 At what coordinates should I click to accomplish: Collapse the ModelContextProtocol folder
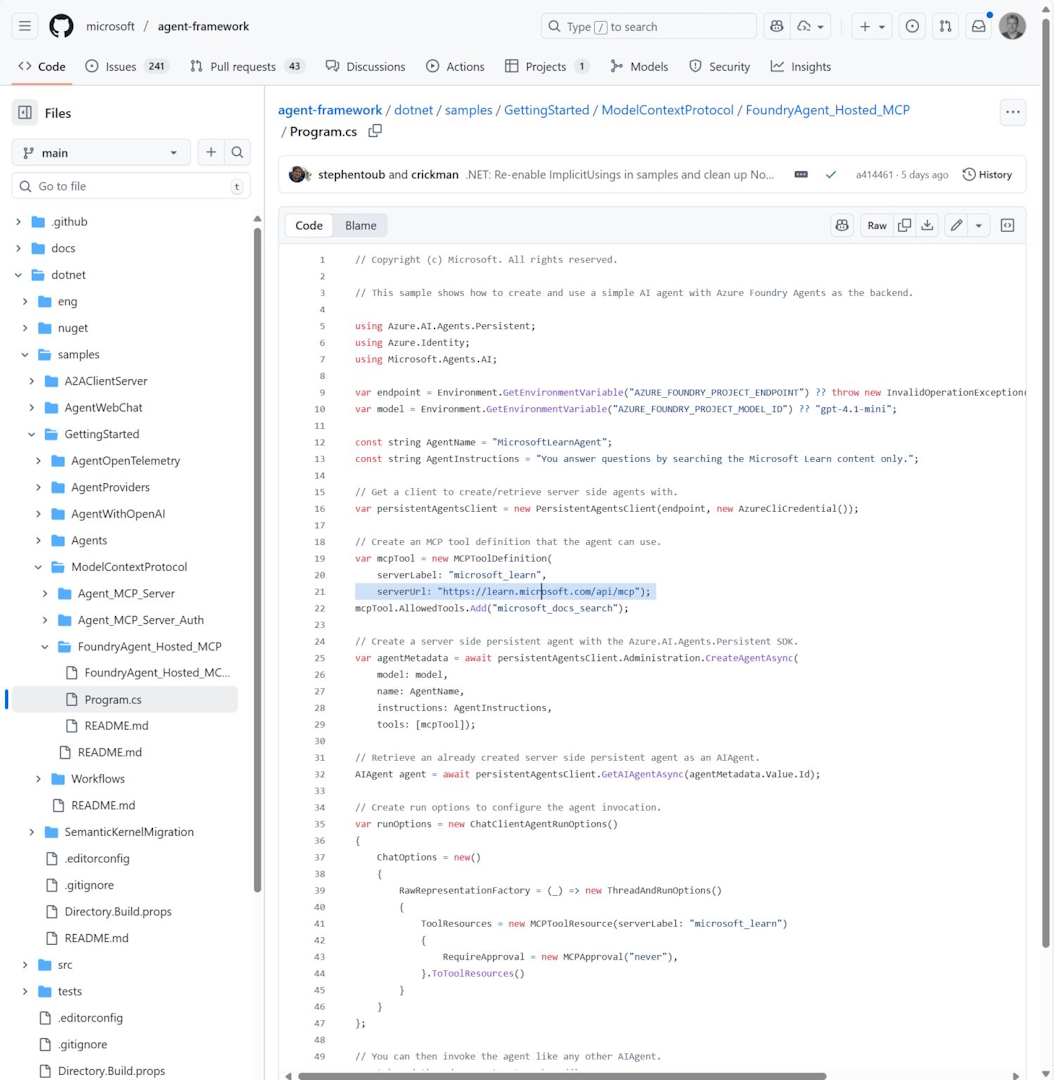pyautogui.click(x=39, y=567)
